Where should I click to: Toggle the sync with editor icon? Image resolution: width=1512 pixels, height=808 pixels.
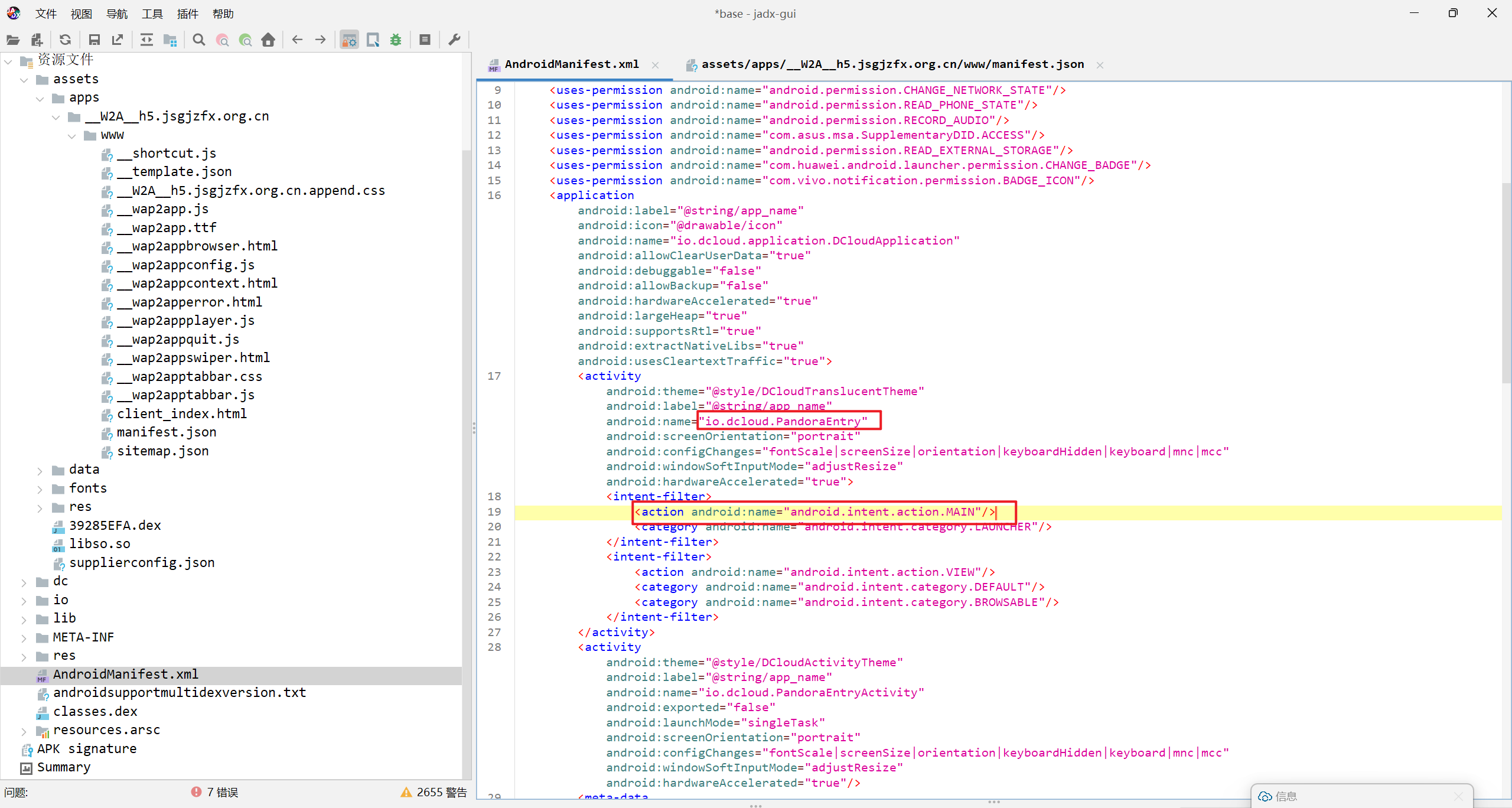(146, 40)
